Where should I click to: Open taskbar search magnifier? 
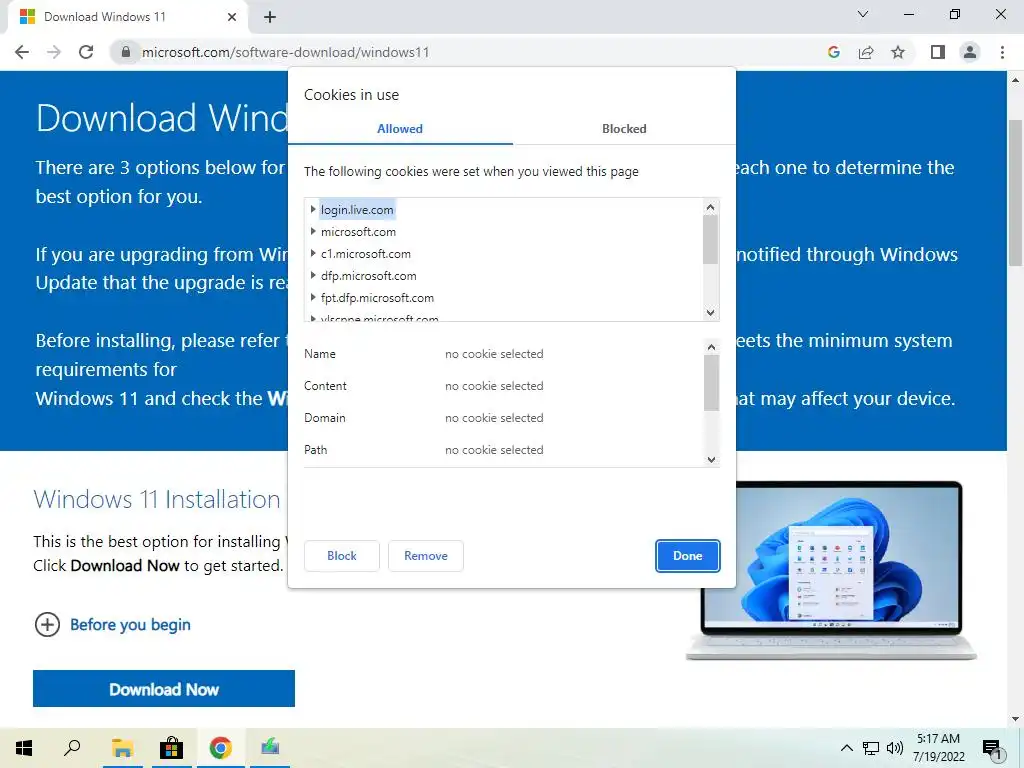tap(72, 748)
